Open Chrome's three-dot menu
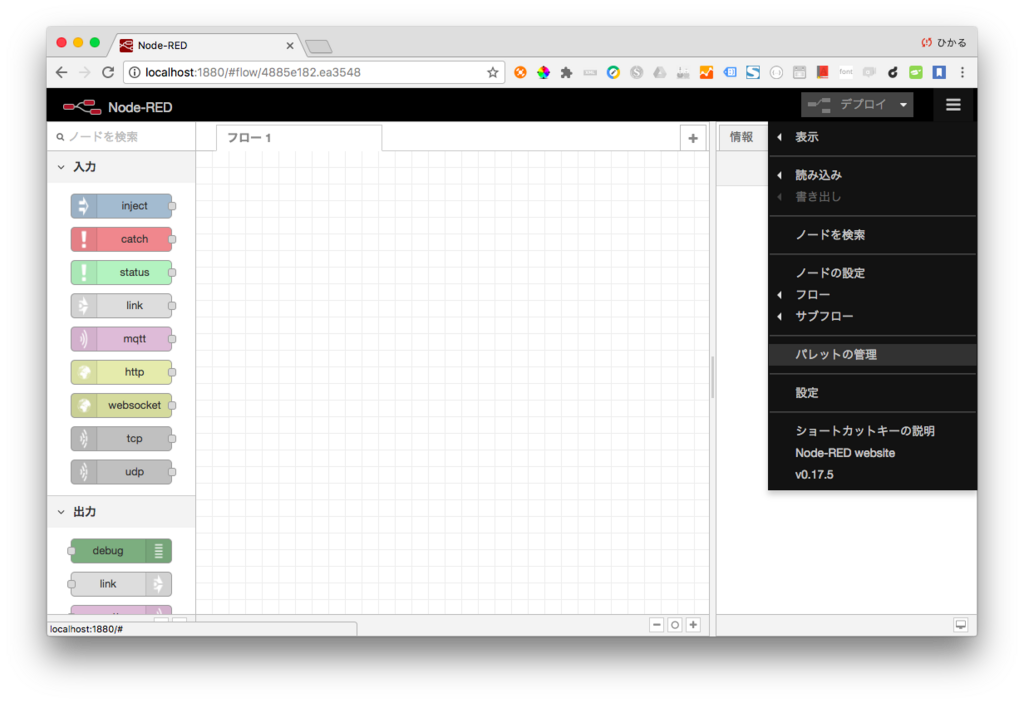Screen dimensions: 1024x703 pos(962,73)
